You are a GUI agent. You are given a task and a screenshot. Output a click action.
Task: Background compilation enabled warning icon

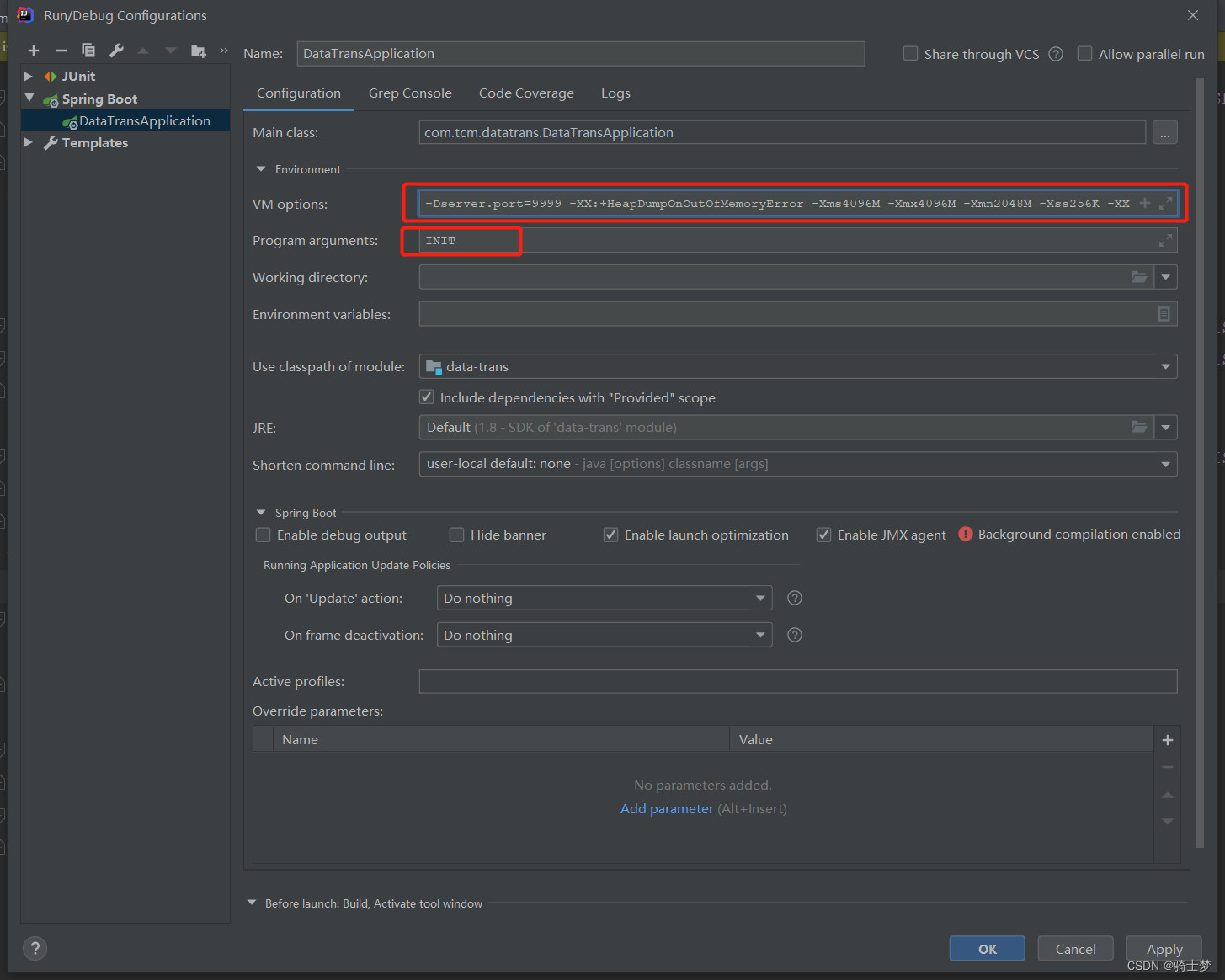[x=966, y=534]
